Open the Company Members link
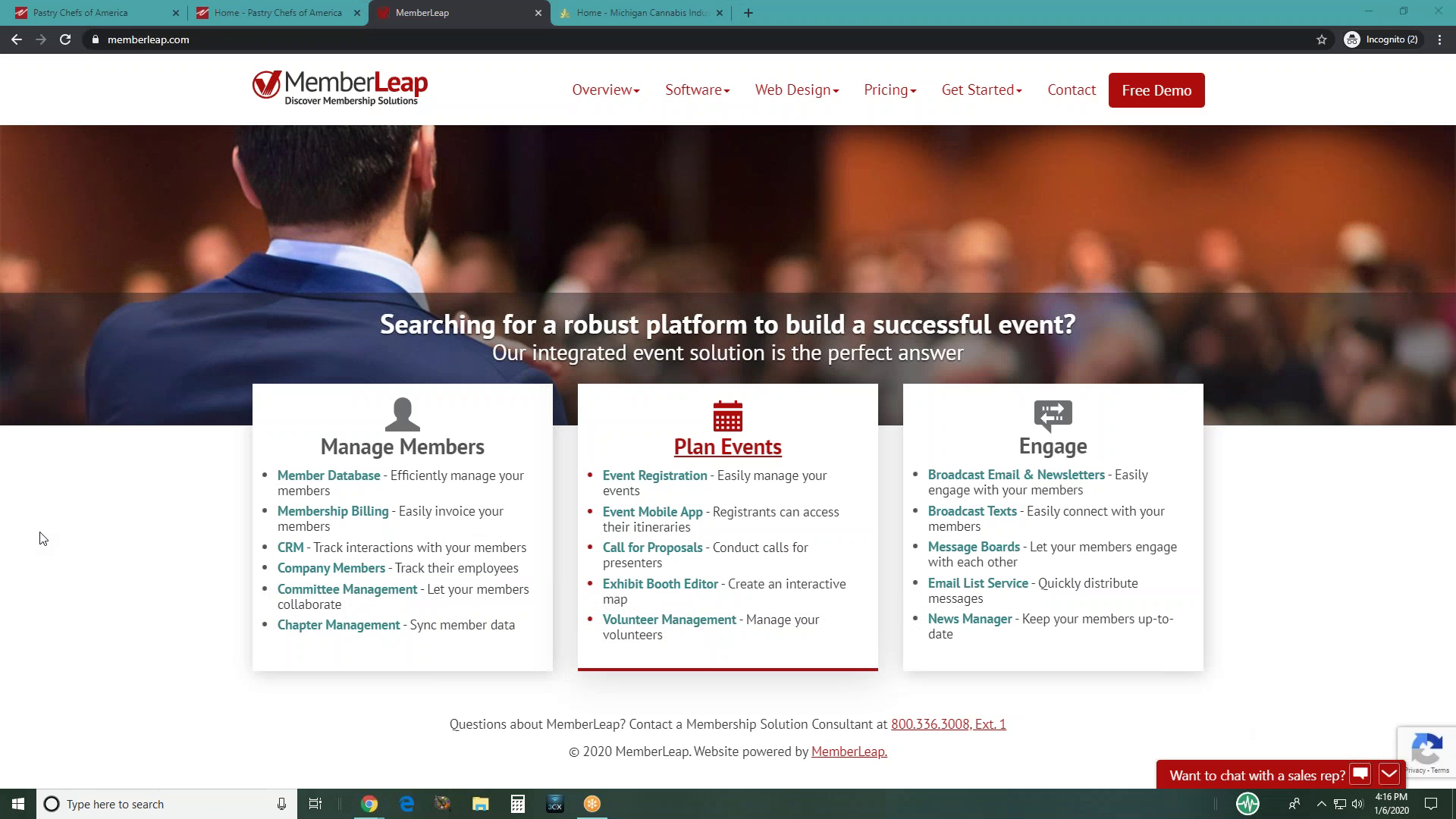This screenshot has height=819, width=1456. tap(331, 568)
